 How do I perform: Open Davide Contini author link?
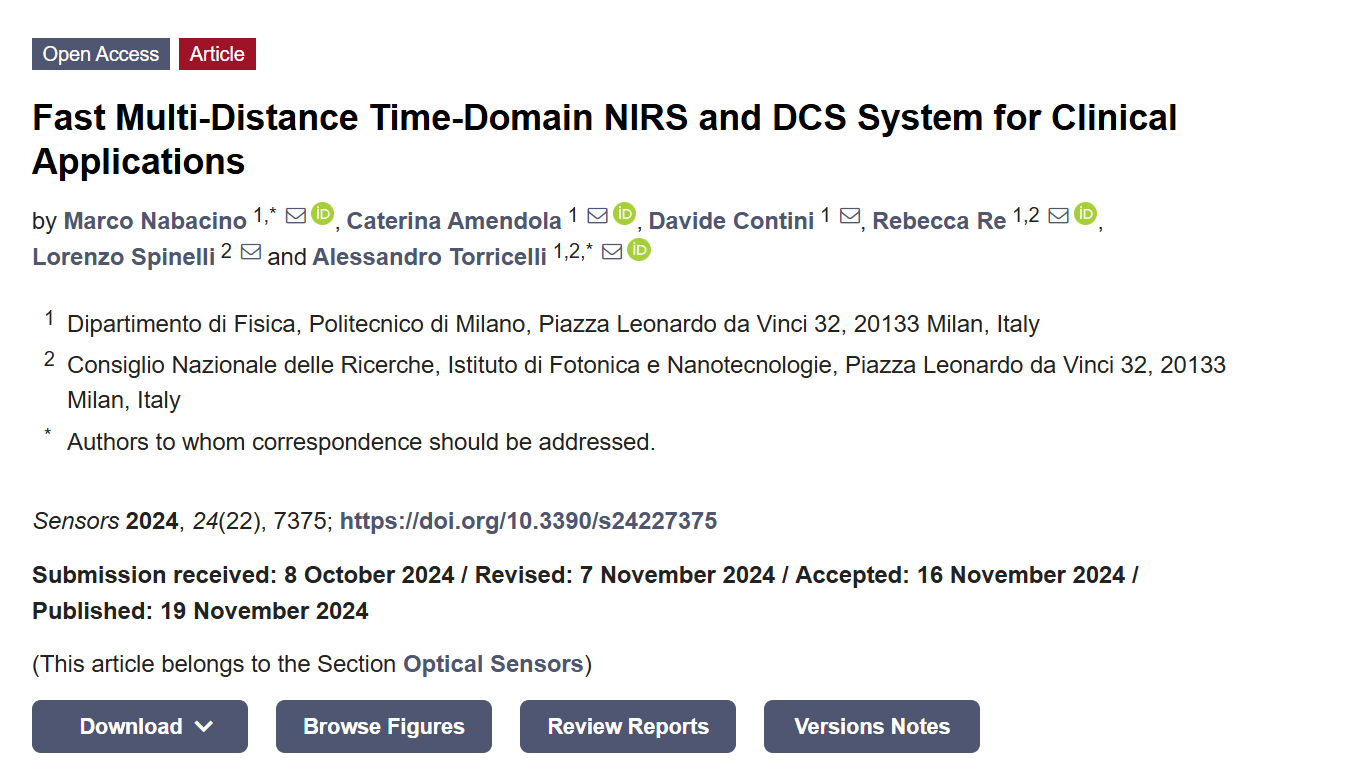731,221
